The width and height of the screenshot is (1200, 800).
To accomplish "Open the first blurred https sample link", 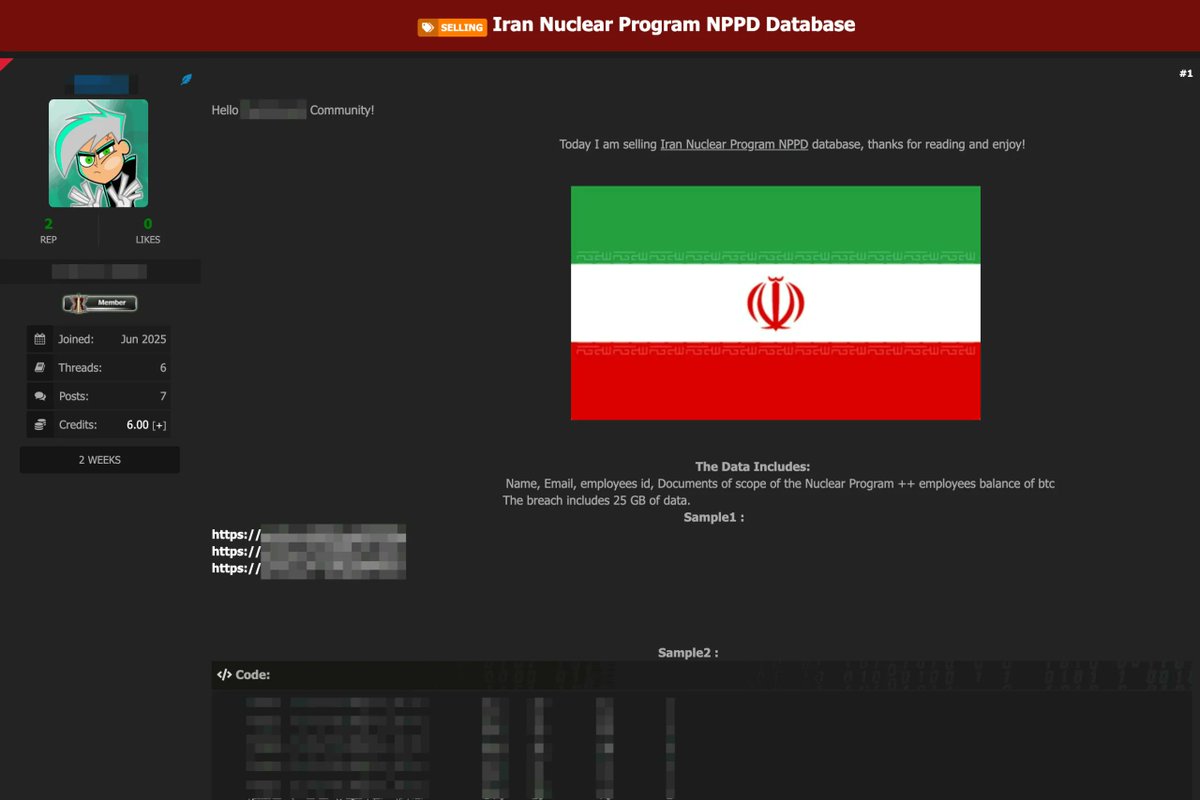I will tap(309, 534).
